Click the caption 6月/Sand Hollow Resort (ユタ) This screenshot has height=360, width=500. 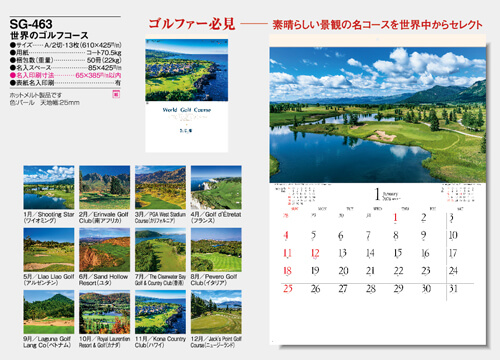pos(104,280)
